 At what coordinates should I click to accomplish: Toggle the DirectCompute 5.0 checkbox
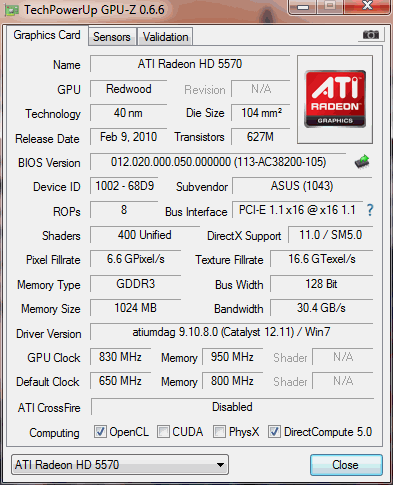pos(274,432)
